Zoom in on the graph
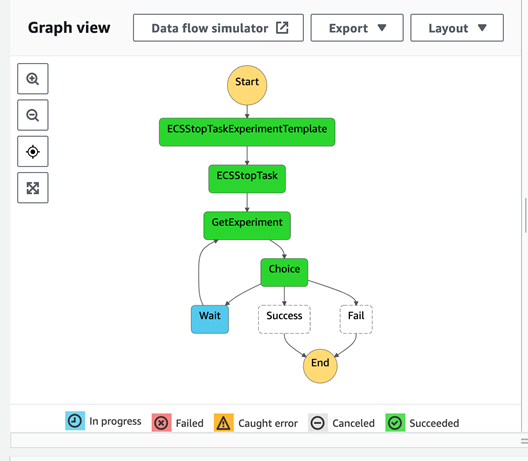The height and width of the screenshot is (461, 528). tap(33, 79)
